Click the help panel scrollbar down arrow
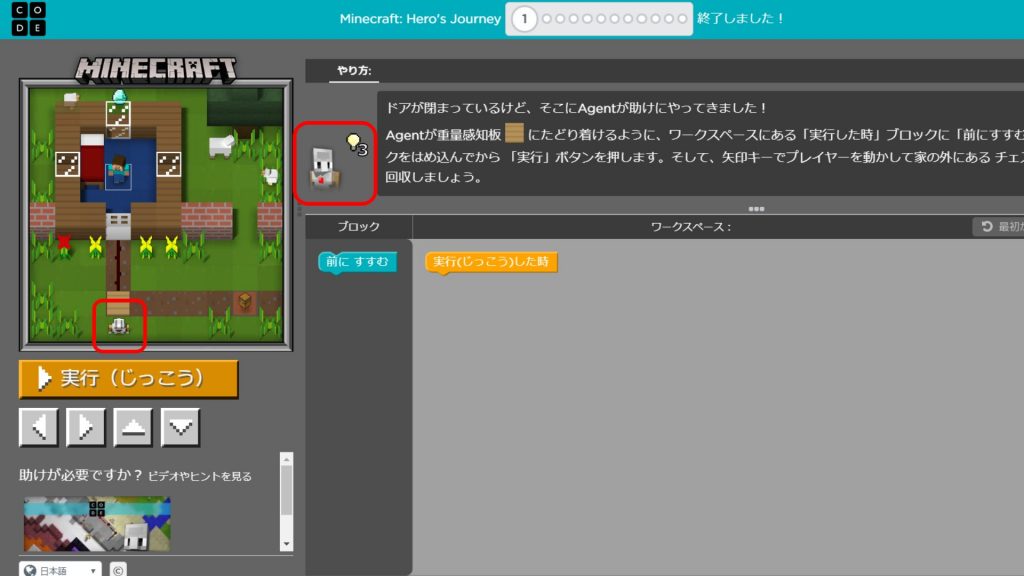The image size is (1024, 576). pos(286,544)
